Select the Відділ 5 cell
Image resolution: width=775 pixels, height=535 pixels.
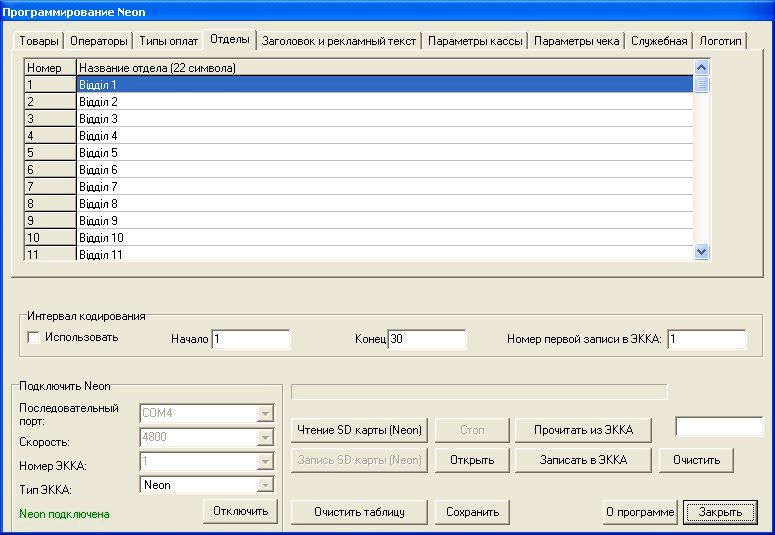[385, 153]
